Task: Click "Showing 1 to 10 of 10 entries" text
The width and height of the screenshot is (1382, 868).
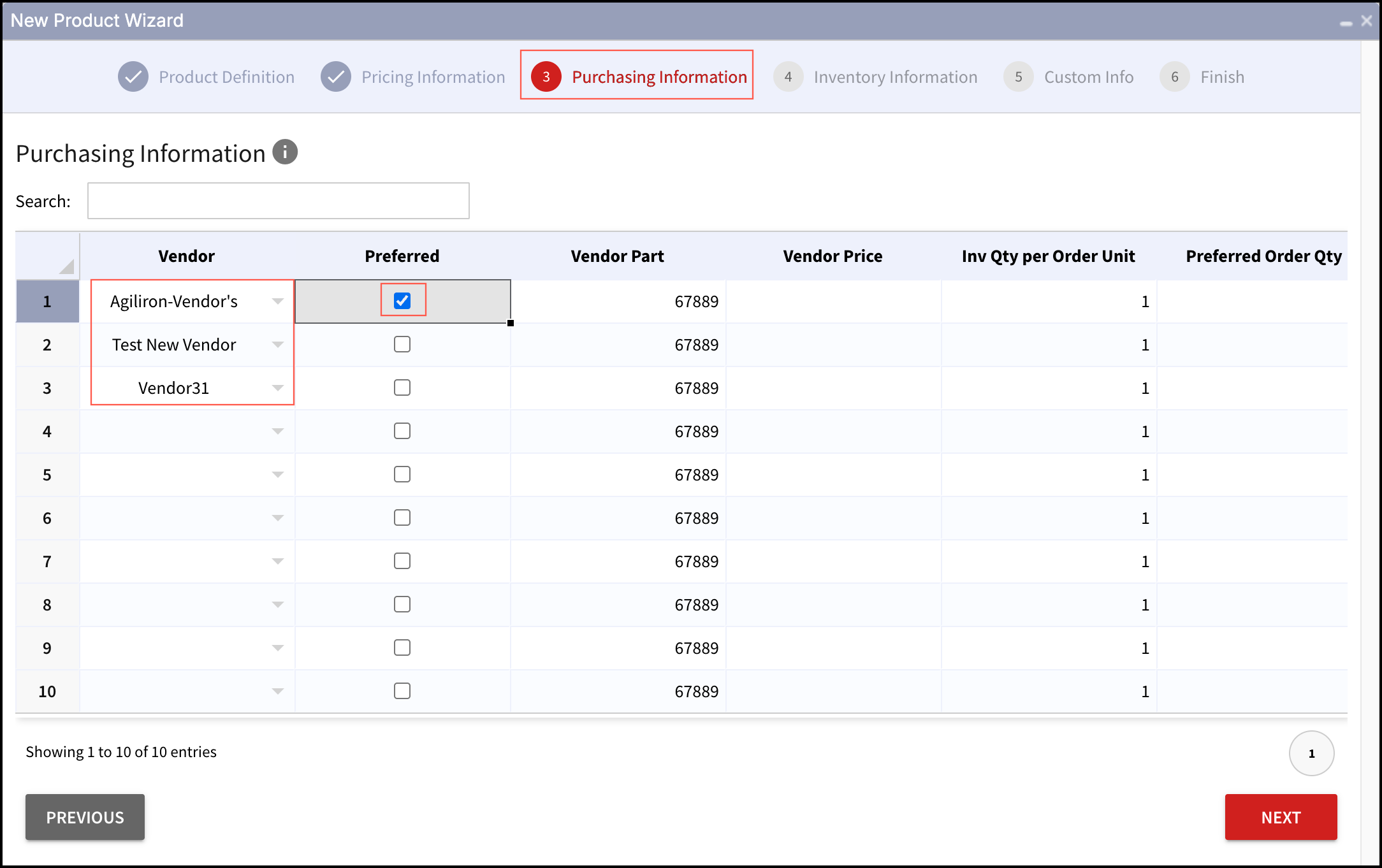Action: [121, 752]
